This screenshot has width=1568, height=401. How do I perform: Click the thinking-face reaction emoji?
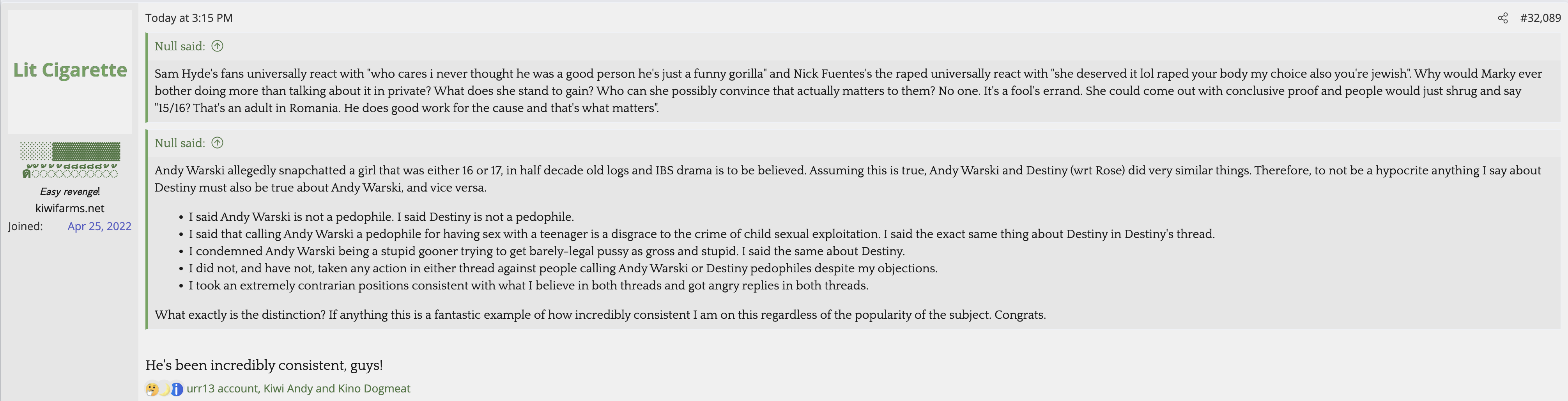tap(152, 389)
